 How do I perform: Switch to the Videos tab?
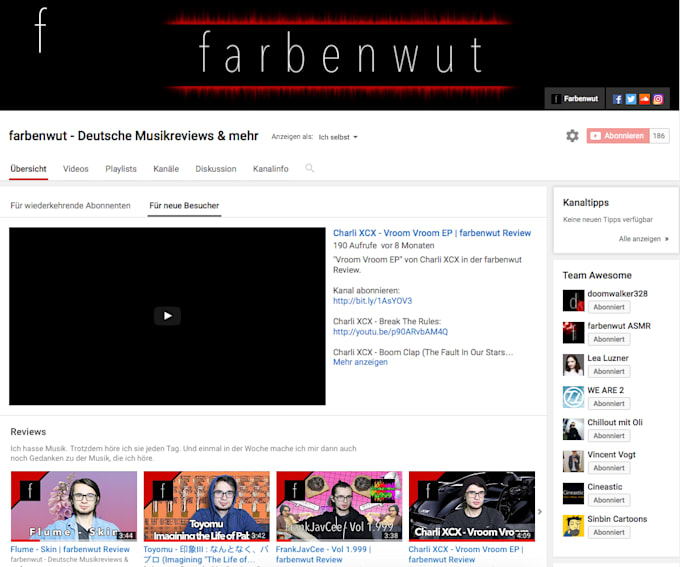point(75,169)
